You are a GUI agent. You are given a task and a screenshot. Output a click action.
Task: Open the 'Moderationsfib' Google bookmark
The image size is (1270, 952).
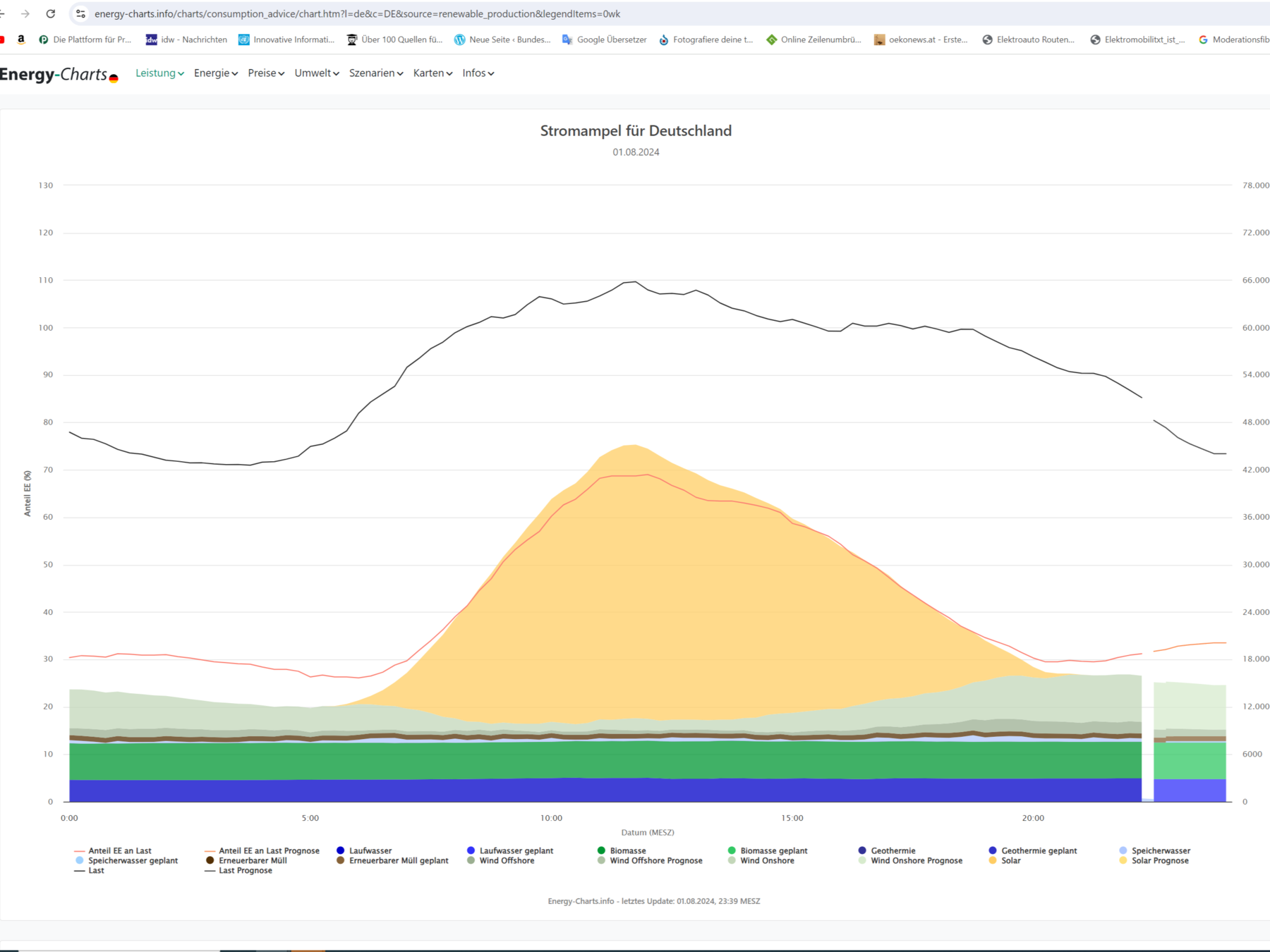tap(1234, 39)
